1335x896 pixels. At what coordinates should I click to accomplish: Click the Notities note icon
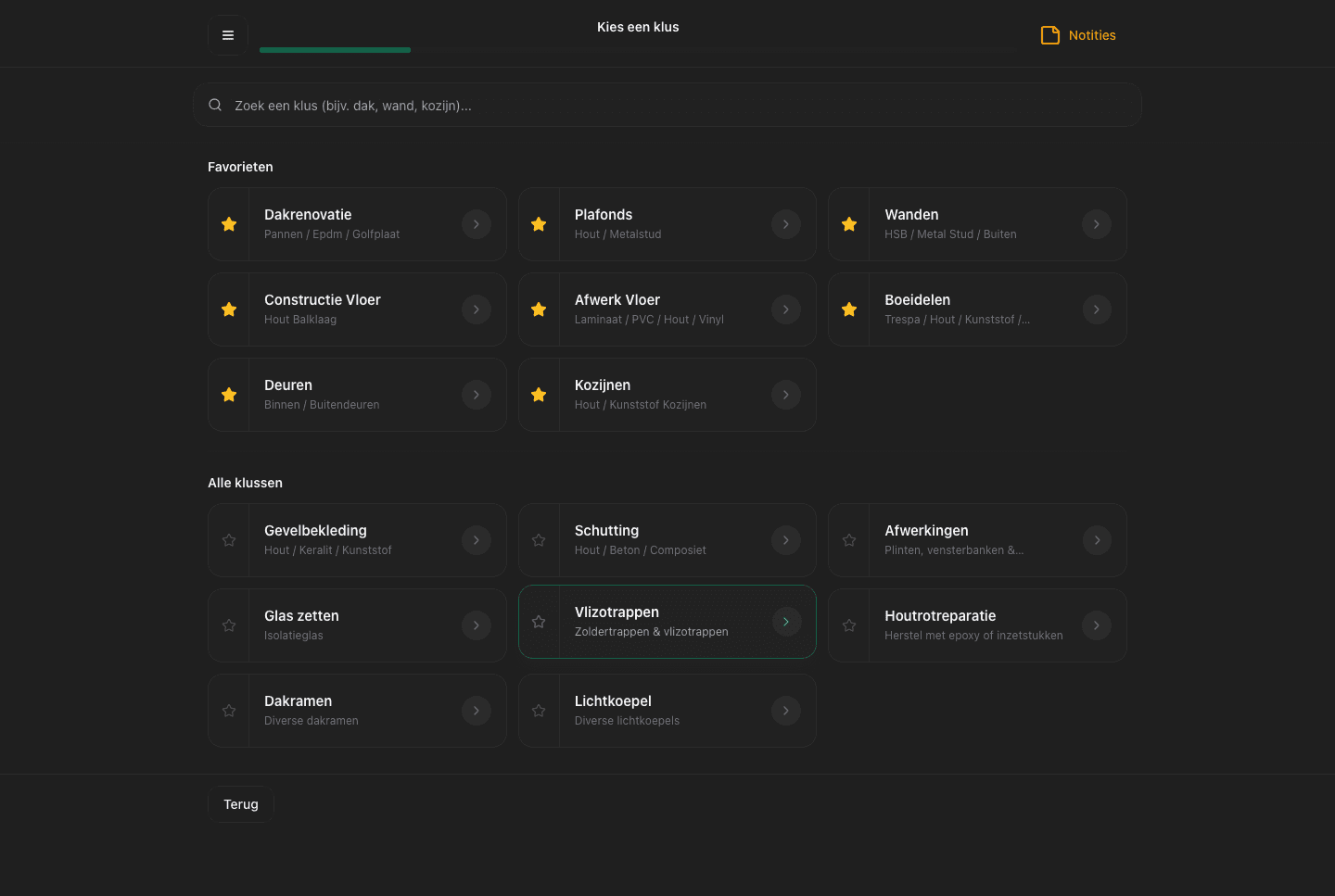[x=1049, y=35]
